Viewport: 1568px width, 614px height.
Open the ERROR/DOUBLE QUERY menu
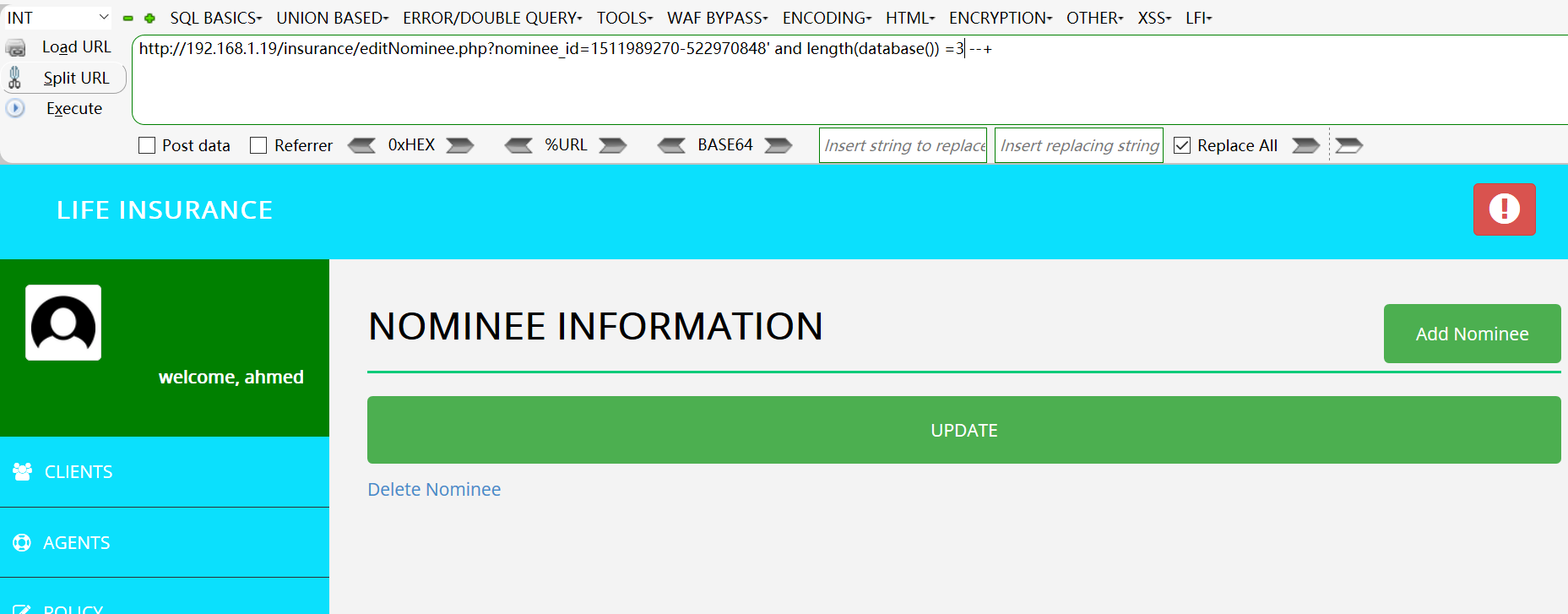[492, 18]
